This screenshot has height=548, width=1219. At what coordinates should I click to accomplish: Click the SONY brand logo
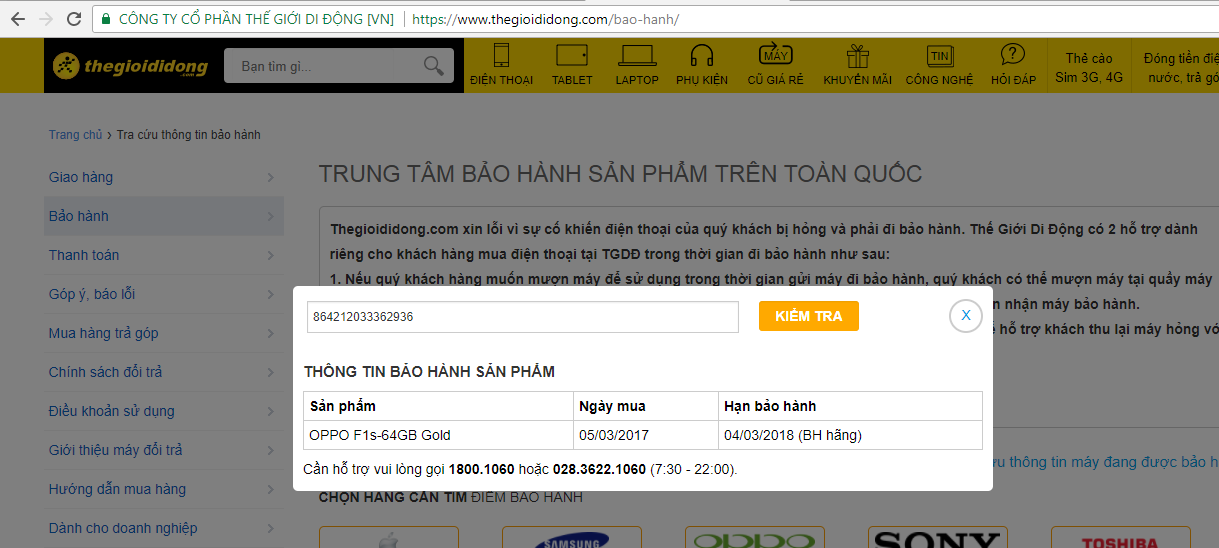tap(936, 538)
